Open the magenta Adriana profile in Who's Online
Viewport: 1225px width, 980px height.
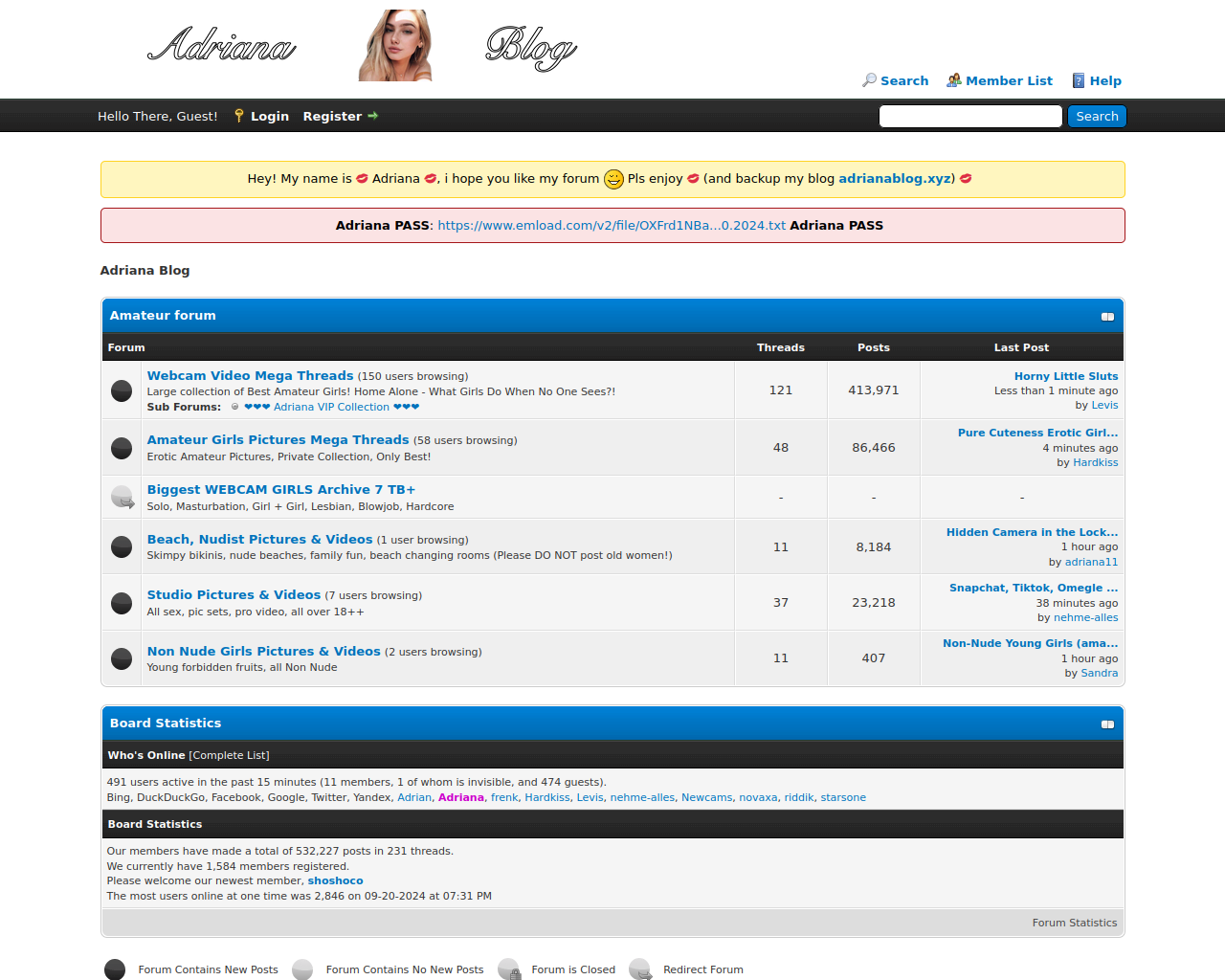point(461,797)
